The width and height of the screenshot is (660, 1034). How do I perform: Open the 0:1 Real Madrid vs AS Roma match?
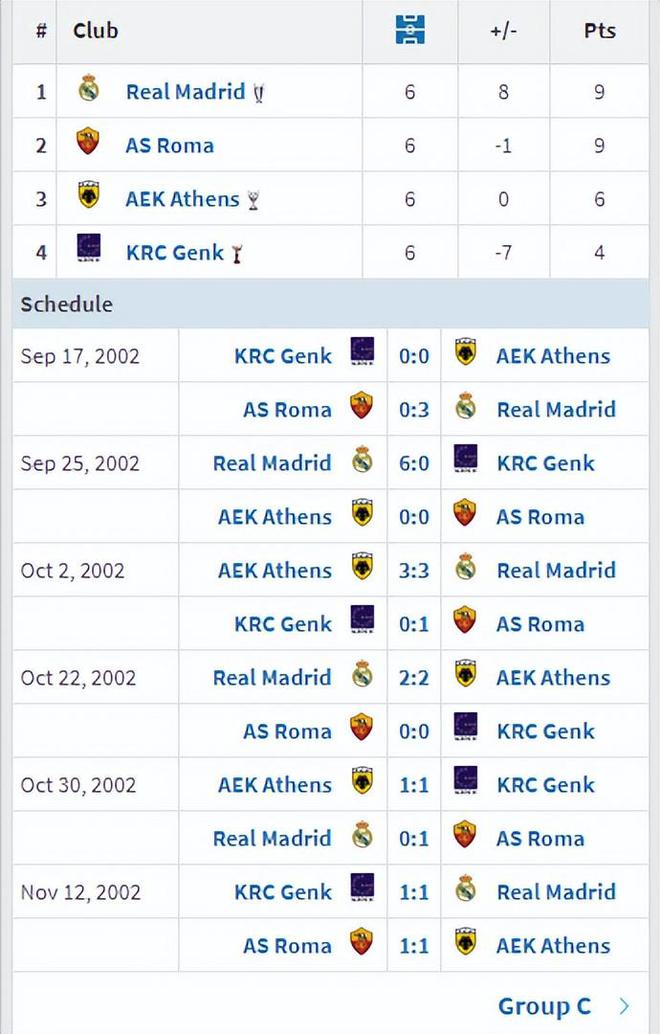click(413, 838)
